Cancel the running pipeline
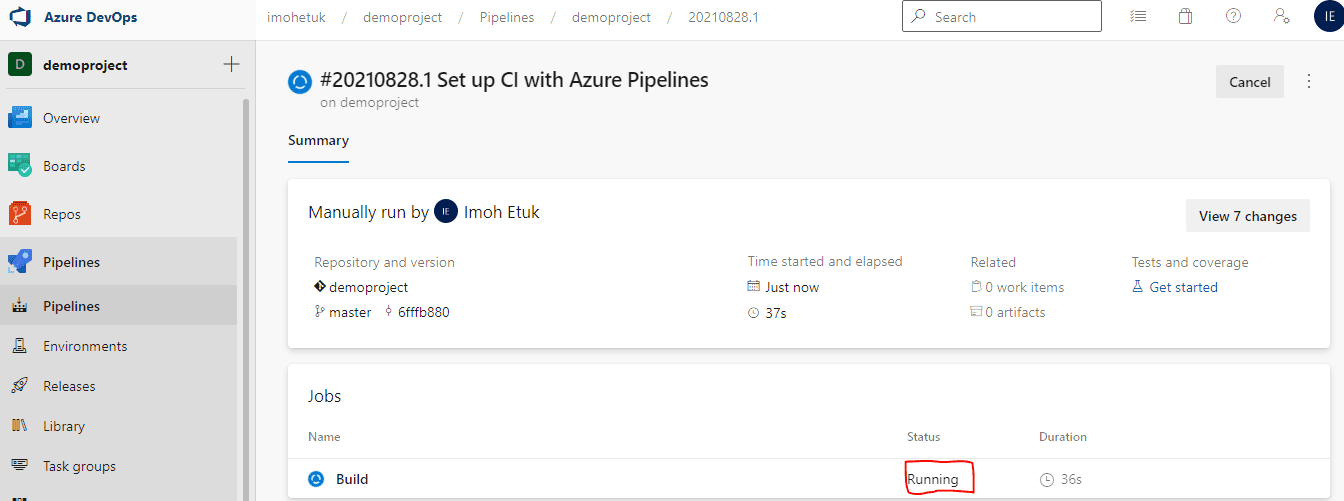This screenshot has height=501, width=1344. [1249, 82]
